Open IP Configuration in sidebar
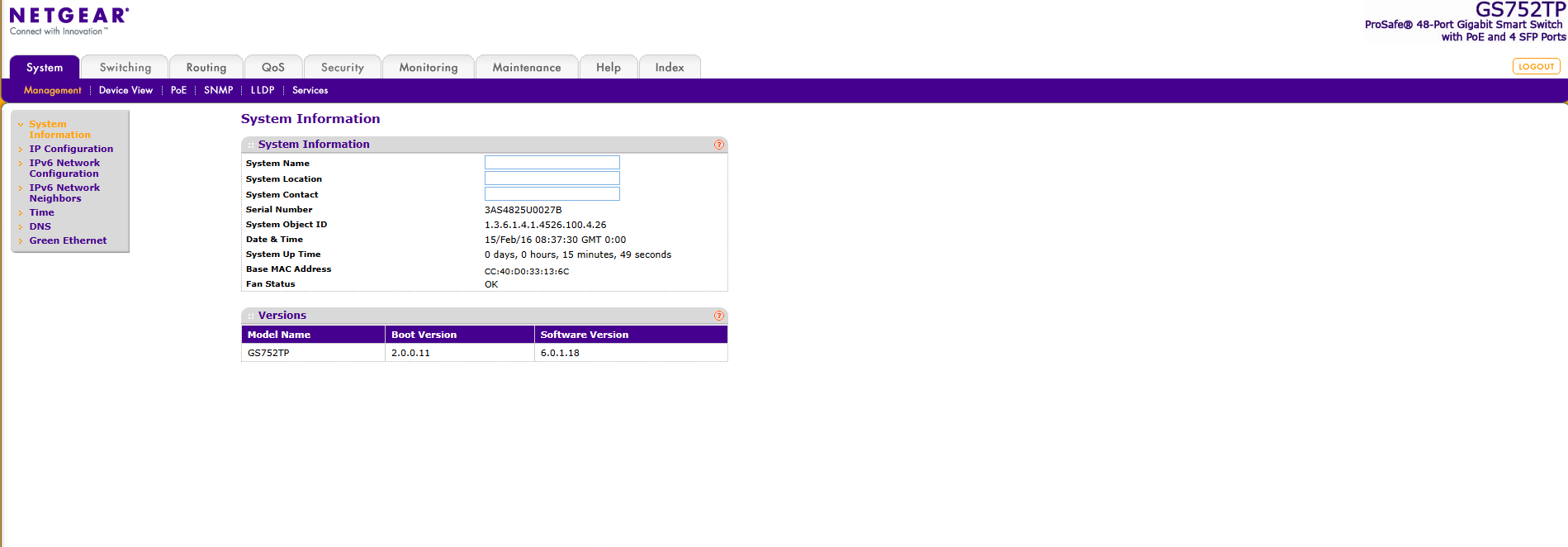 [x=71, y=149]
